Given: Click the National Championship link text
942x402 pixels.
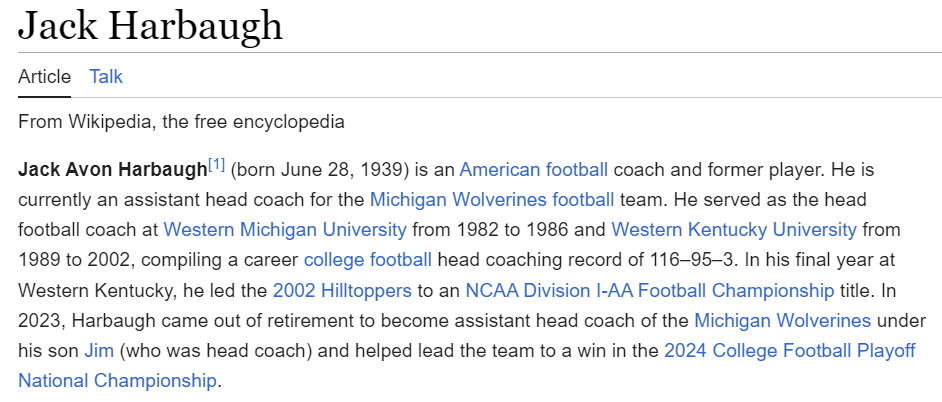Looking at the screenshot, I should pyautogui.click(x=117, y=381).
